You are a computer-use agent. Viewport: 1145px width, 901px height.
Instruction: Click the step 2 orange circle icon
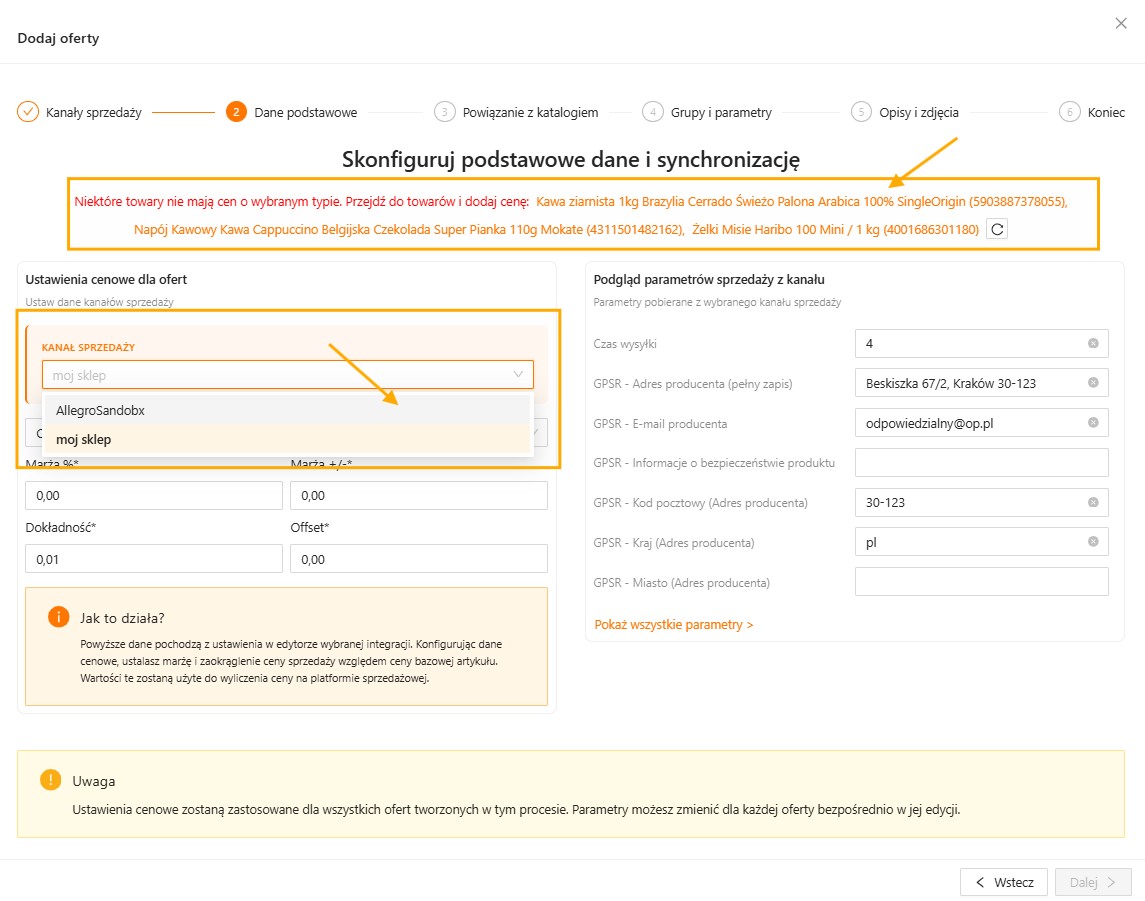(x=236, y=112)
